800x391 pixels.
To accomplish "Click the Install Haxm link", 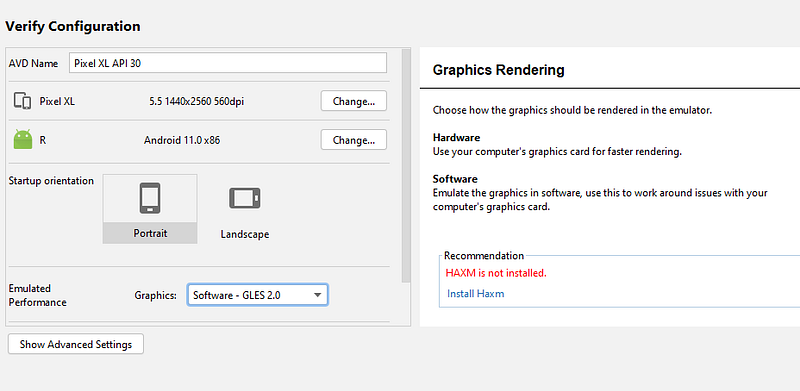I will [476, 294].
